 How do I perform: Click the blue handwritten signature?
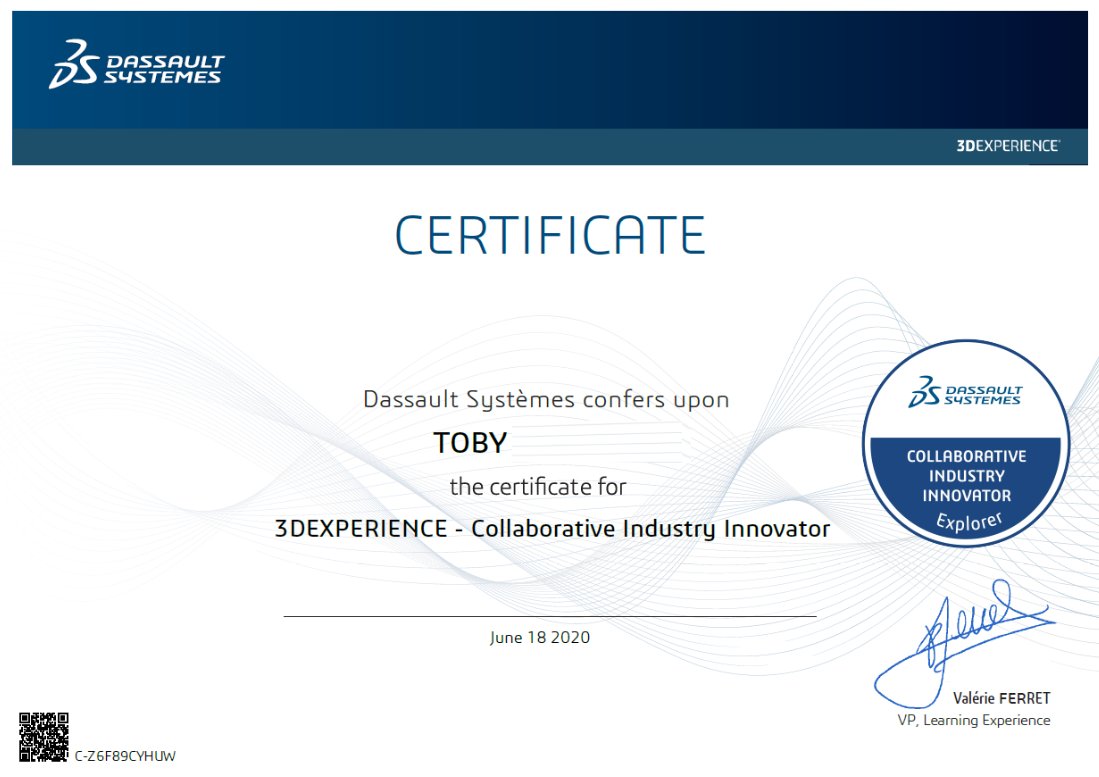(964, 642)
